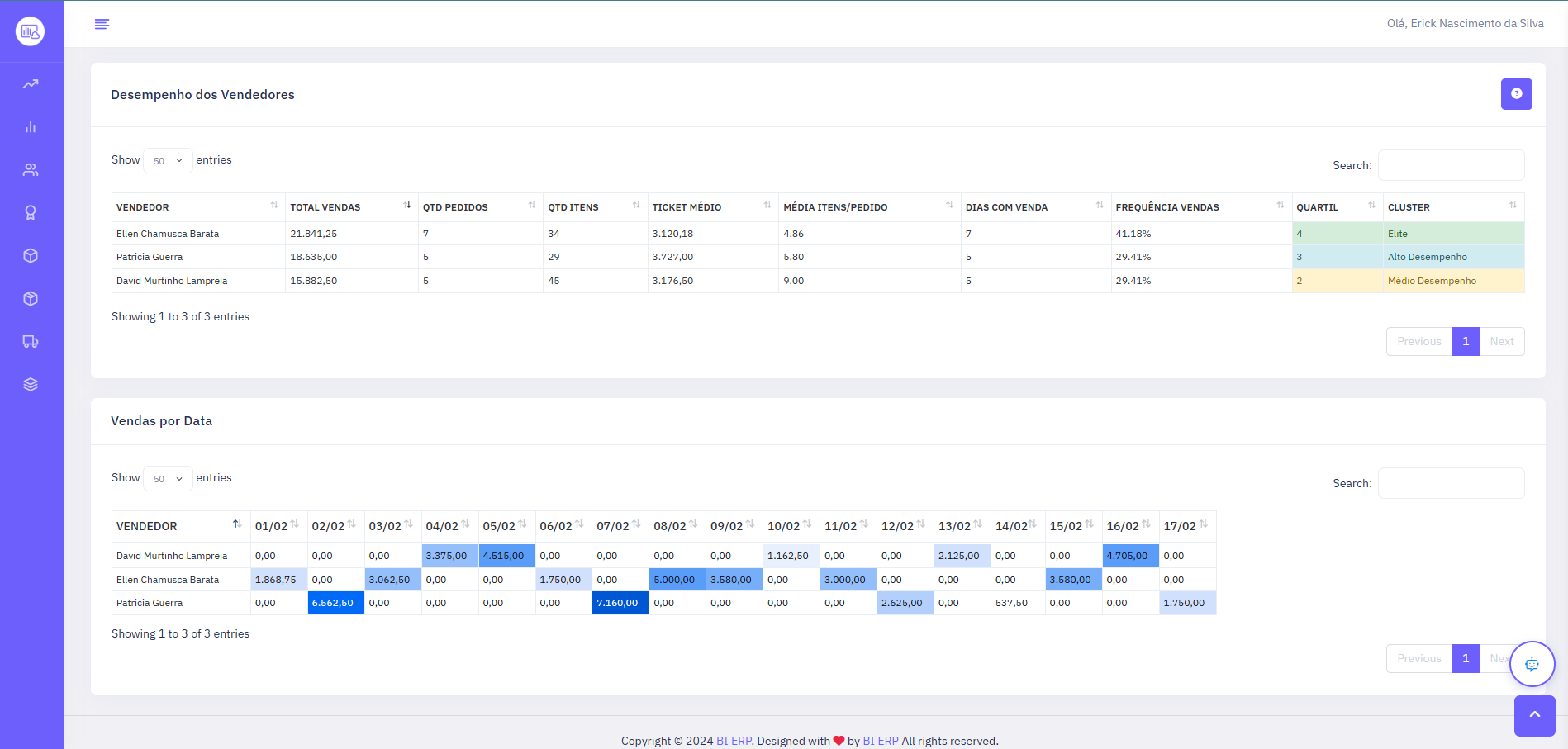The height and width of the screenshot is (749, 1568).
Task: Click the delivery truck sidebar icon
Action: click(31, 342)
